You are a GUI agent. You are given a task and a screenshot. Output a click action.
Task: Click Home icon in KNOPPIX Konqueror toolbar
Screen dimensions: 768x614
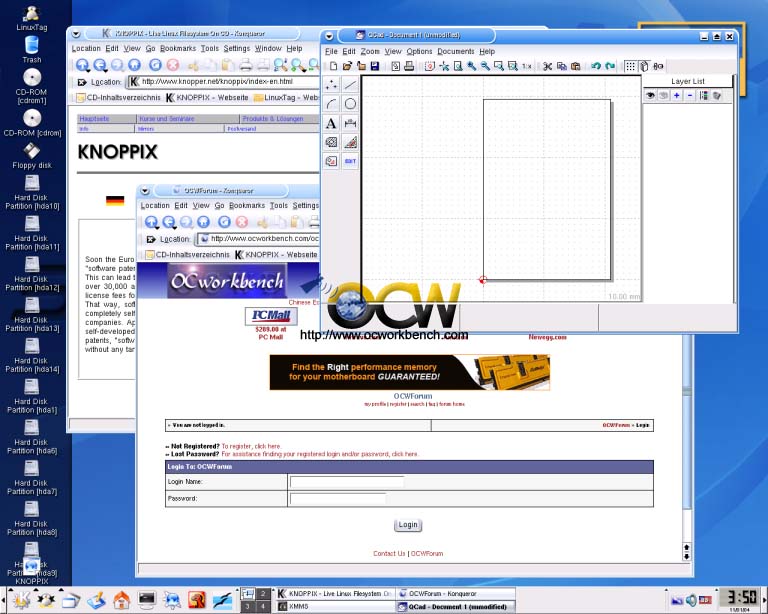coord(134,65)
